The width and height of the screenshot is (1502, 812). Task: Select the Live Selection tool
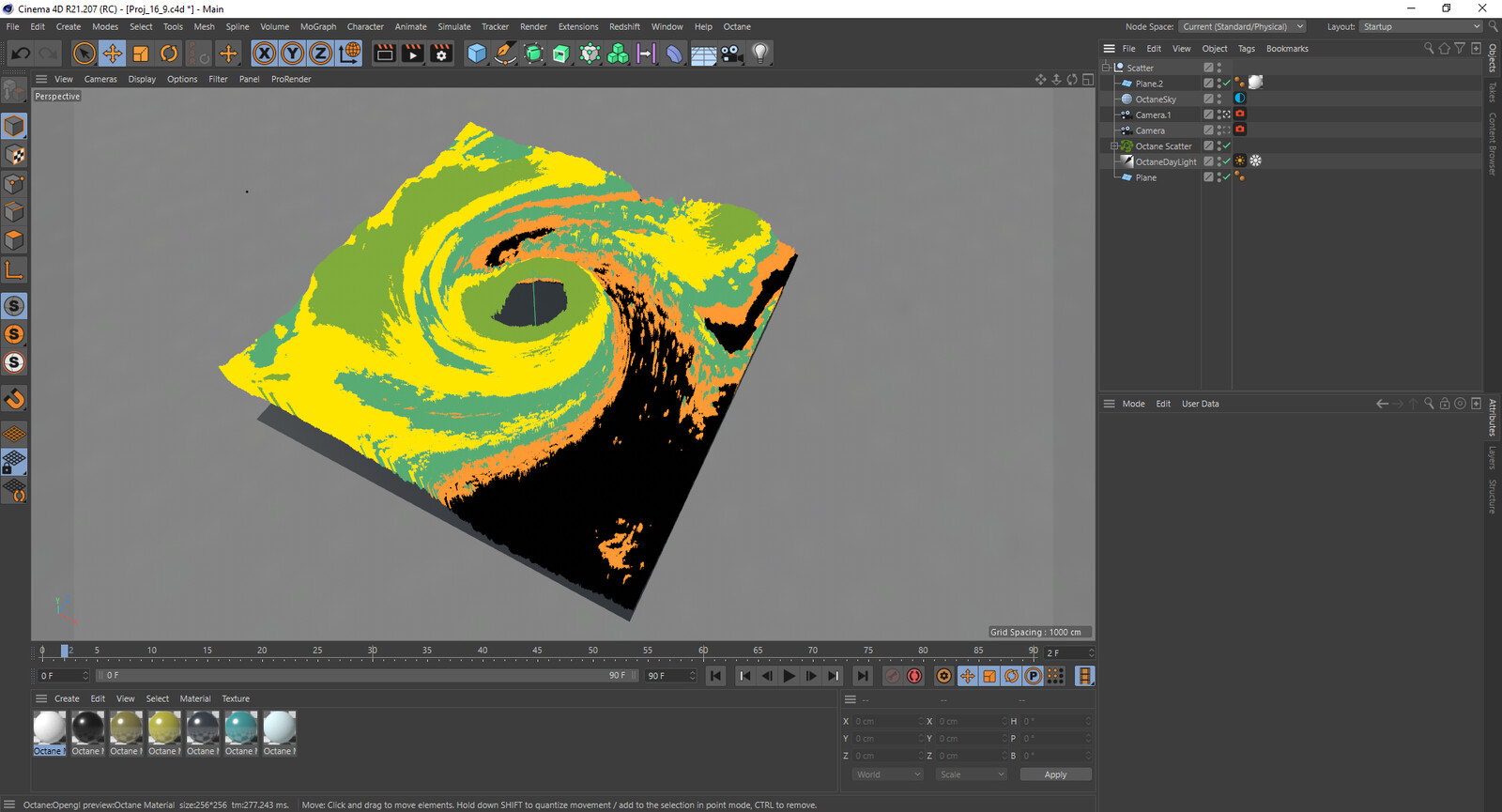click(x=84, y=54)
